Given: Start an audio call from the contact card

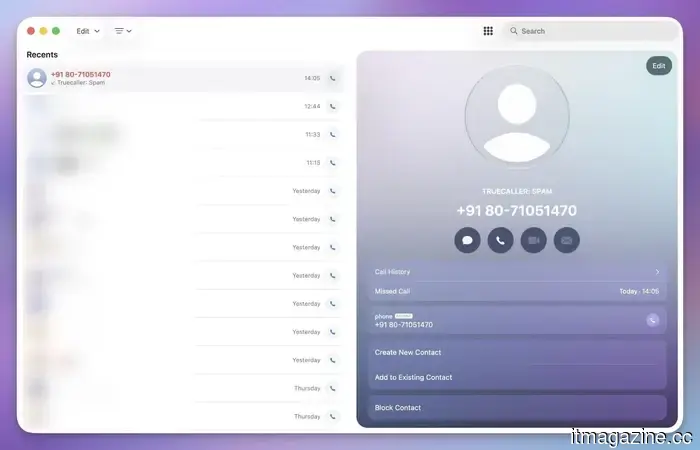Looking at the screenshot, I should coord(500,240).
